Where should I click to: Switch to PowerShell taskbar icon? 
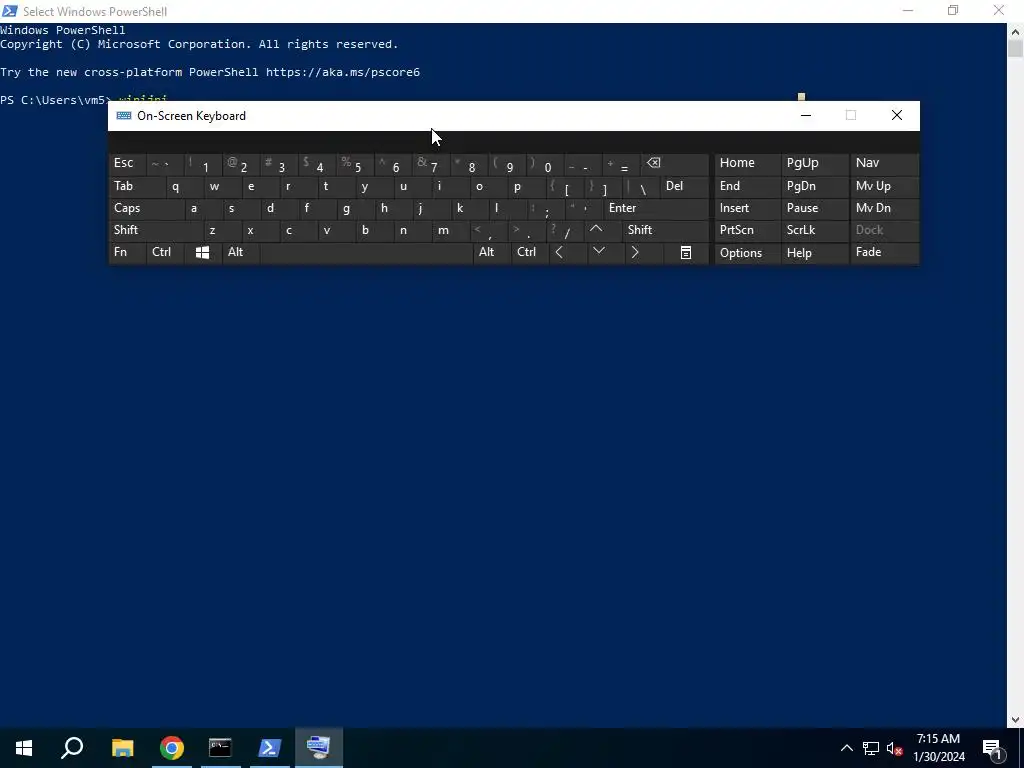pyautogui.click(x=270, y=748)
